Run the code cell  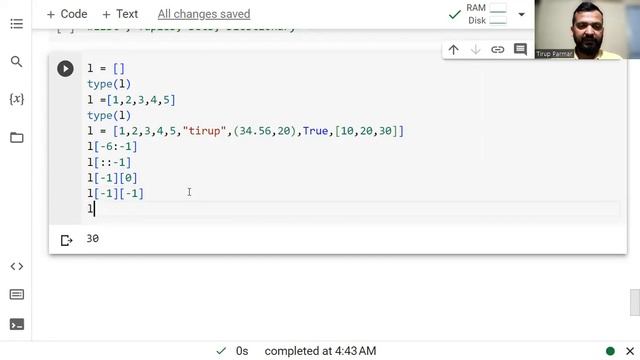[x=65, y=69]
